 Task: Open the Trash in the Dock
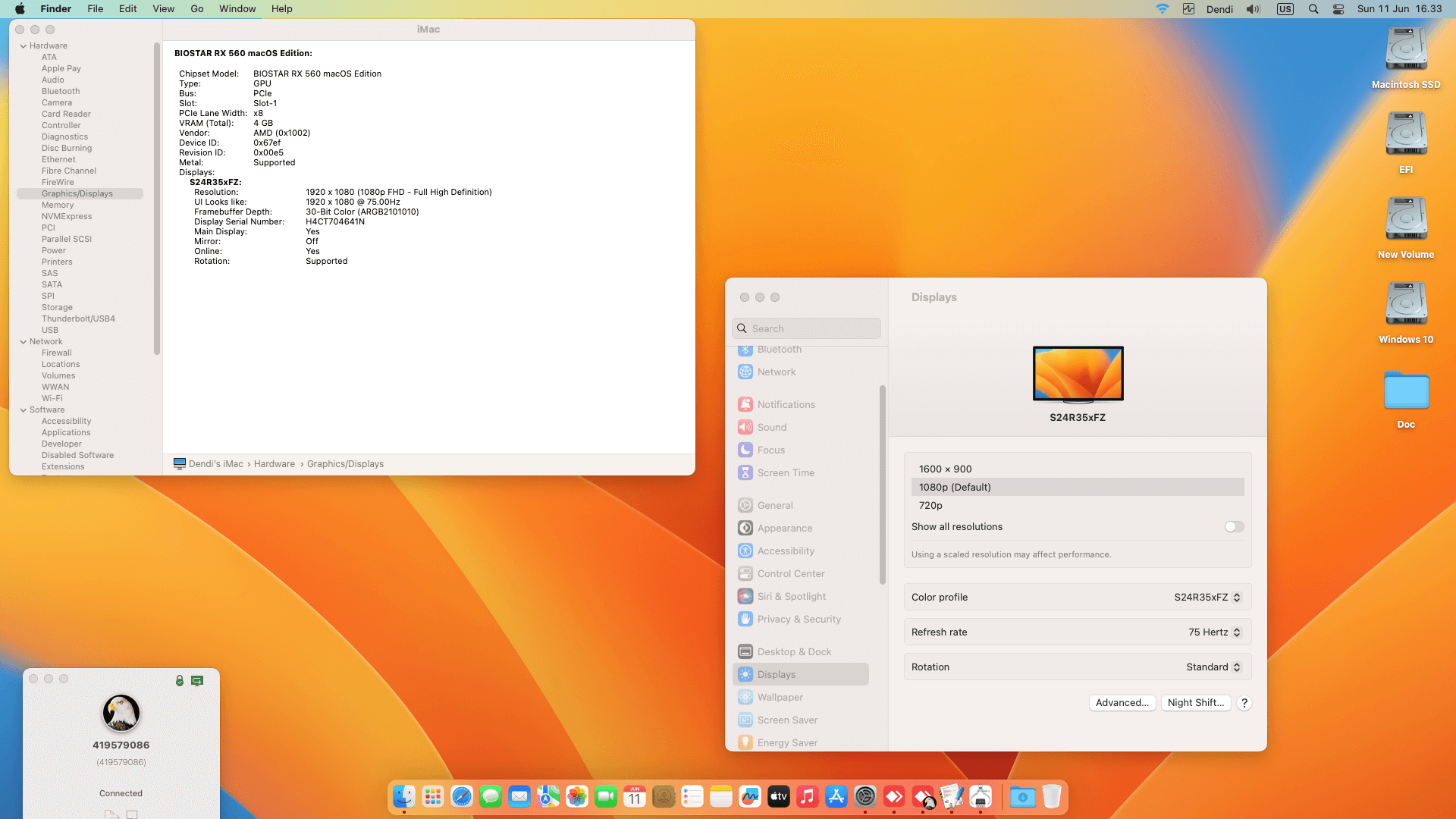[1052, 796]
